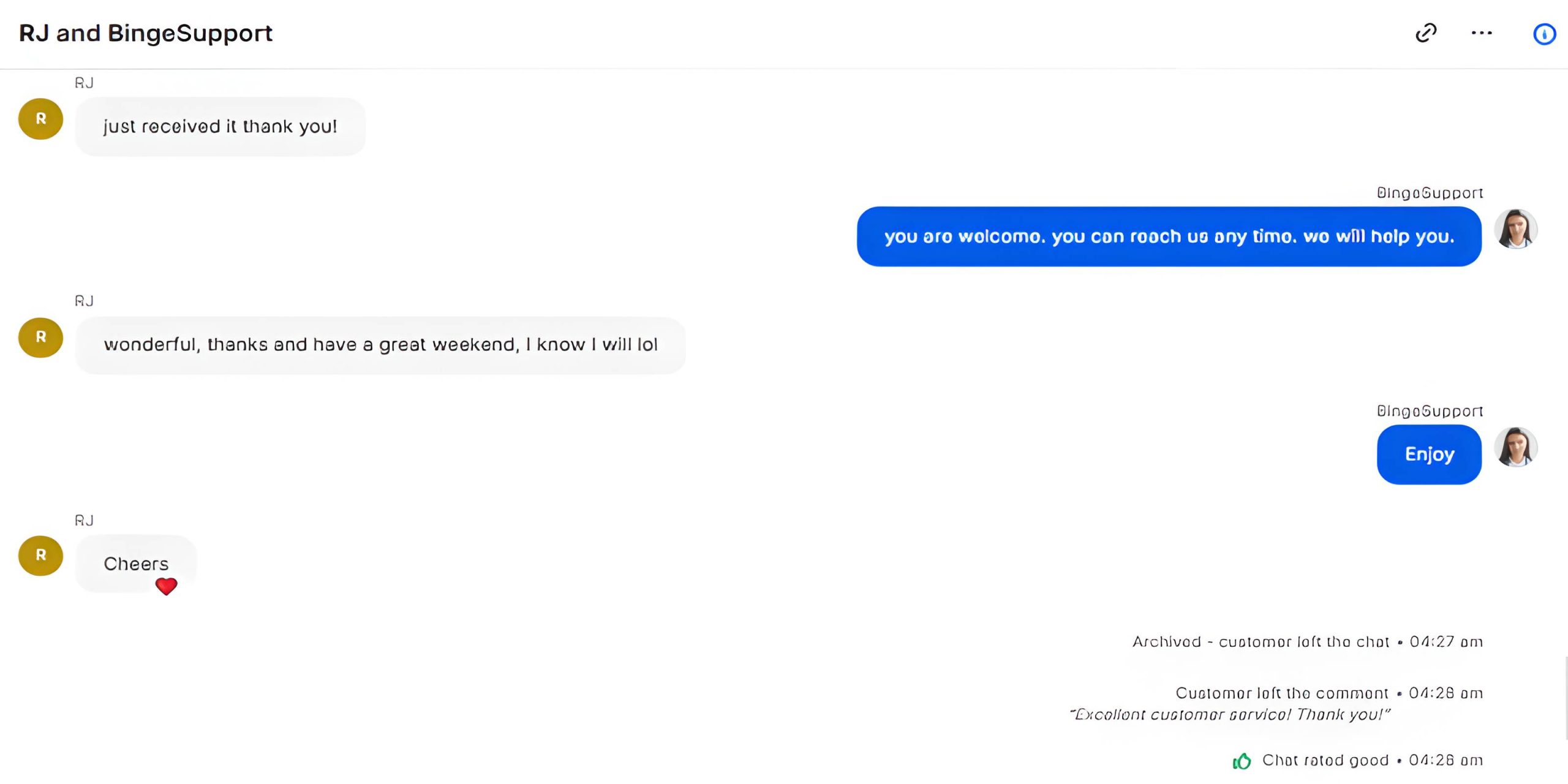Click the 'RJ and BingeSupport' chat title
Viewport: 1568px width, 784px height.
[x=146, y=33]
